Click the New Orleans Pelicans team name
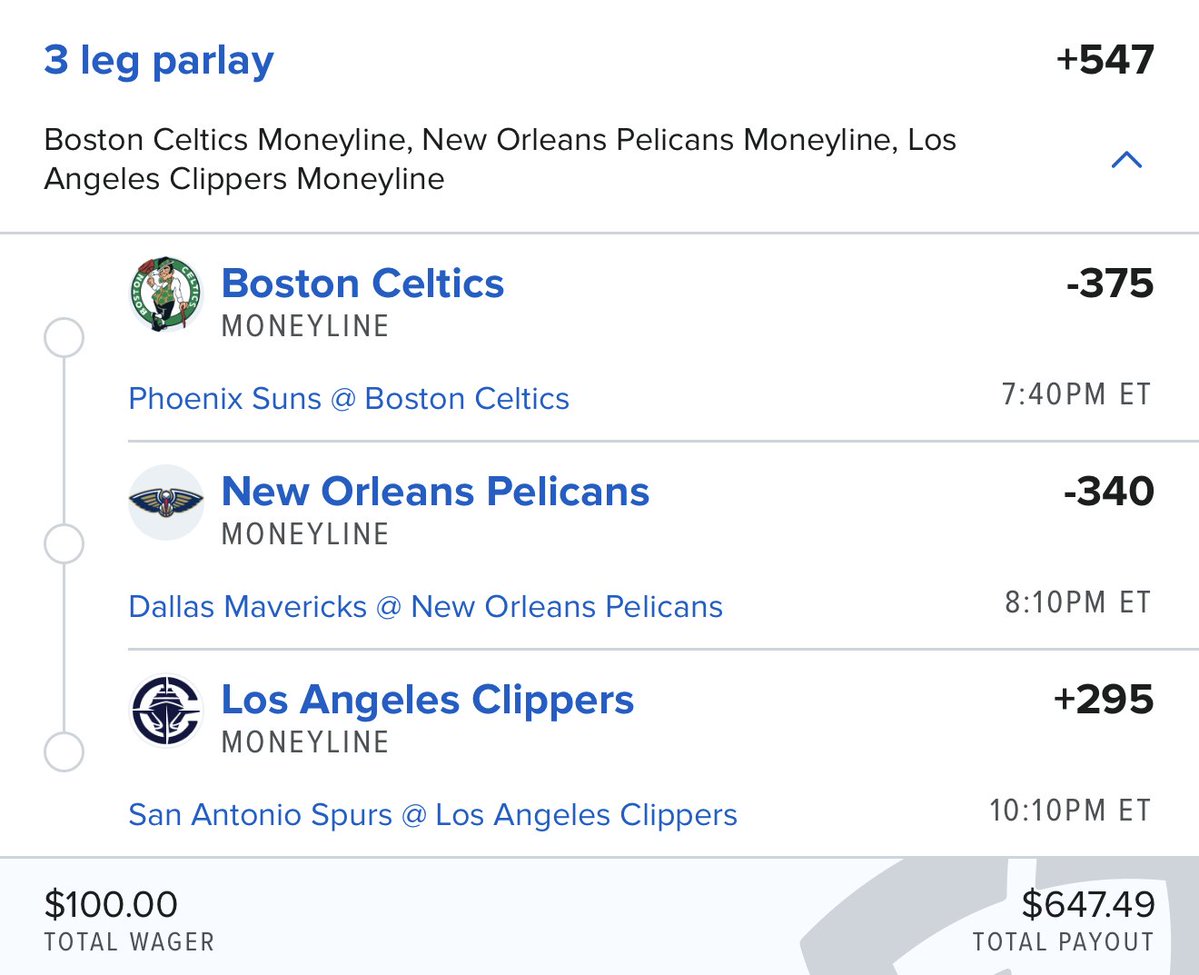 [x=435, y=492]
